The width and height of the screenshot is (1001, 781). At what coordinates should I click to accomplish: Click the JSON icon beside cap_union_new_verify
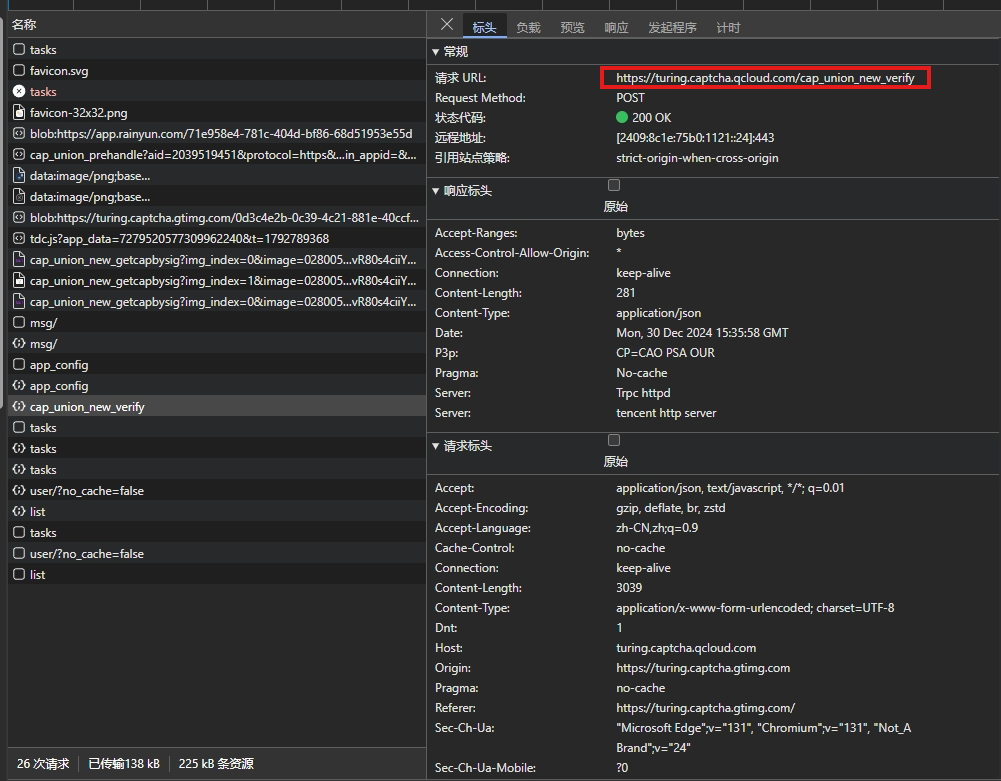coord(19,407)
